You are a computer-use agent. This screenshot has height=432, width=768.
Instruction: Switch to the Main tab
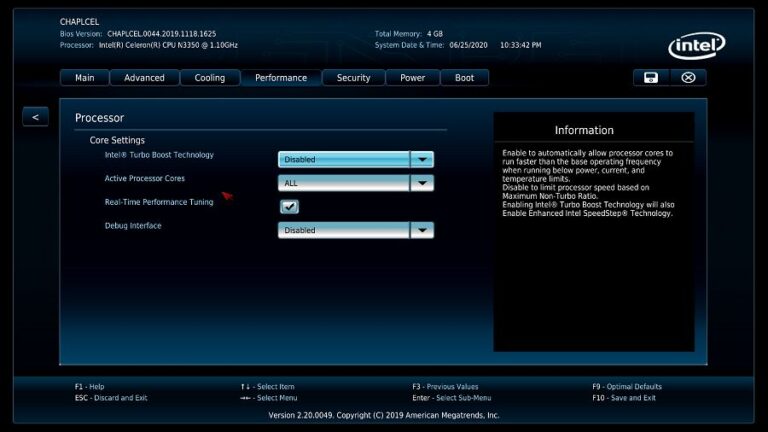(x=85, y=77)
